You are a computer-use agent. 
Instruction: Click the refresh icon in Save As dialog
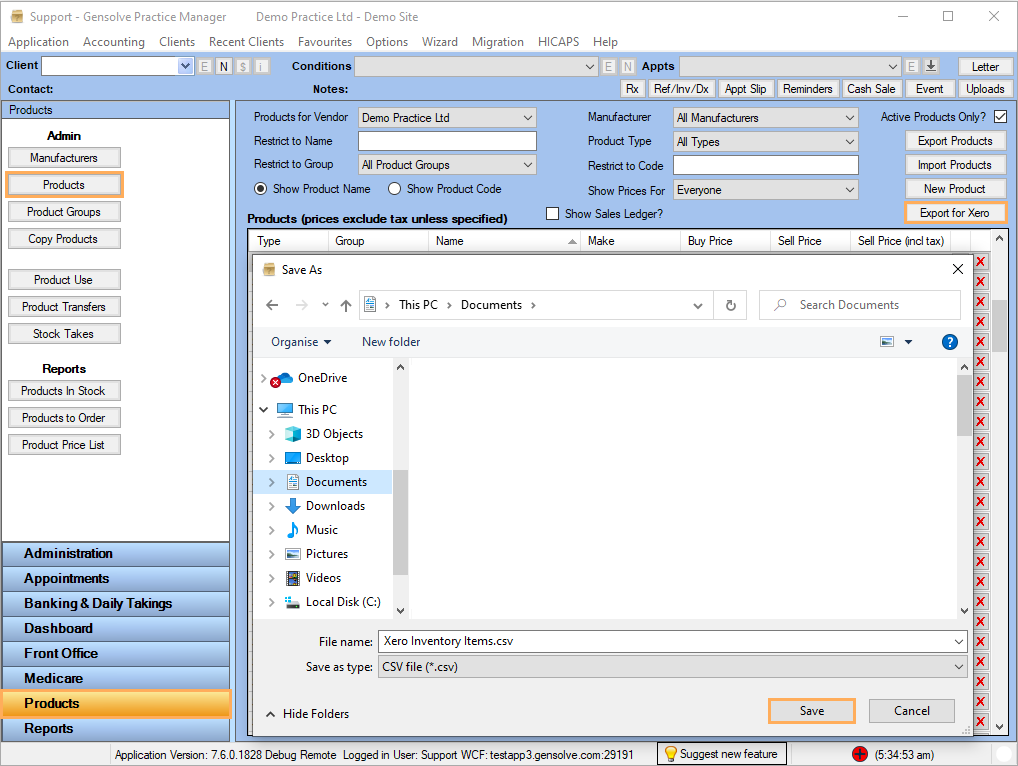tap(731, 306)
